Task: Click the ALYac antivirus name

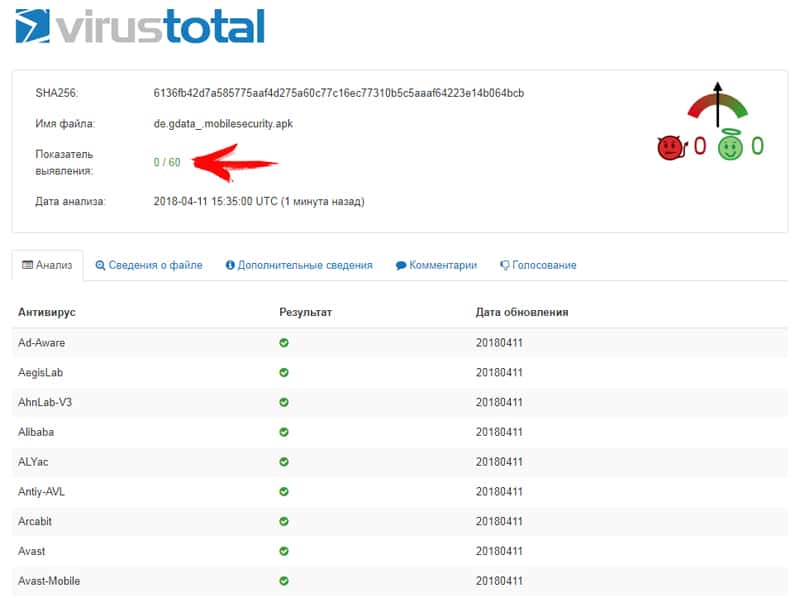Action: [33, 462]
